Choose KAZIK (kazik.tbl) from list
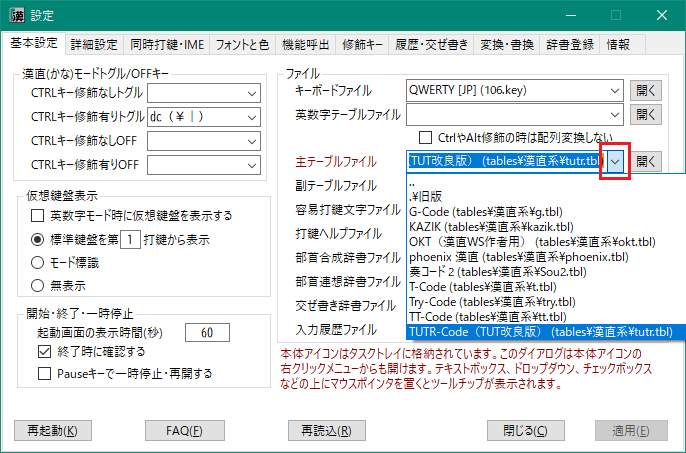Image resolution: width=686 pixels, height=453 pixels. 546,227
